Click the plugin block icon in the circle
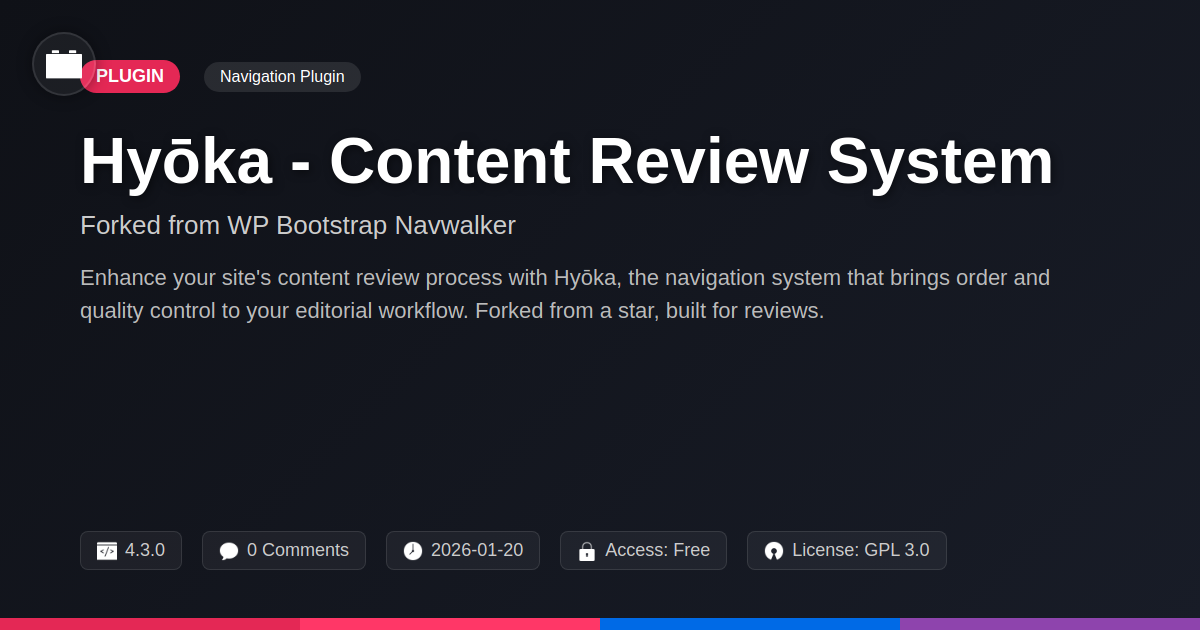Screen dimensions: 1200x630 point(64,64)
